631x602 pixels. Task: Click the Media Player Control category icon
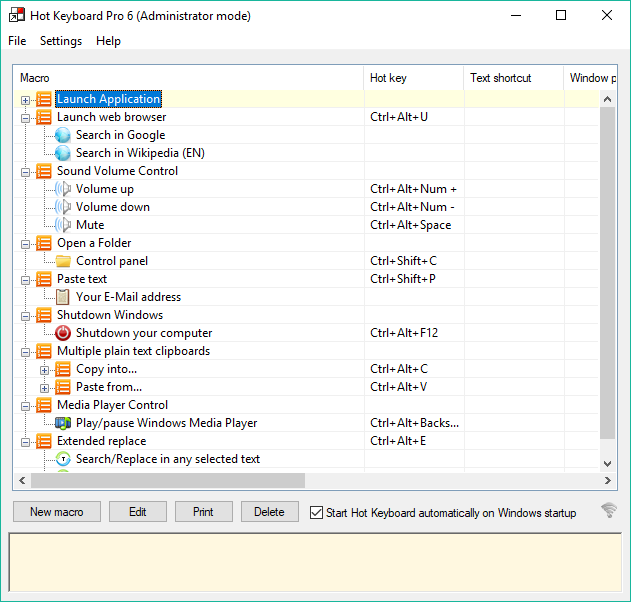[44, 405]
